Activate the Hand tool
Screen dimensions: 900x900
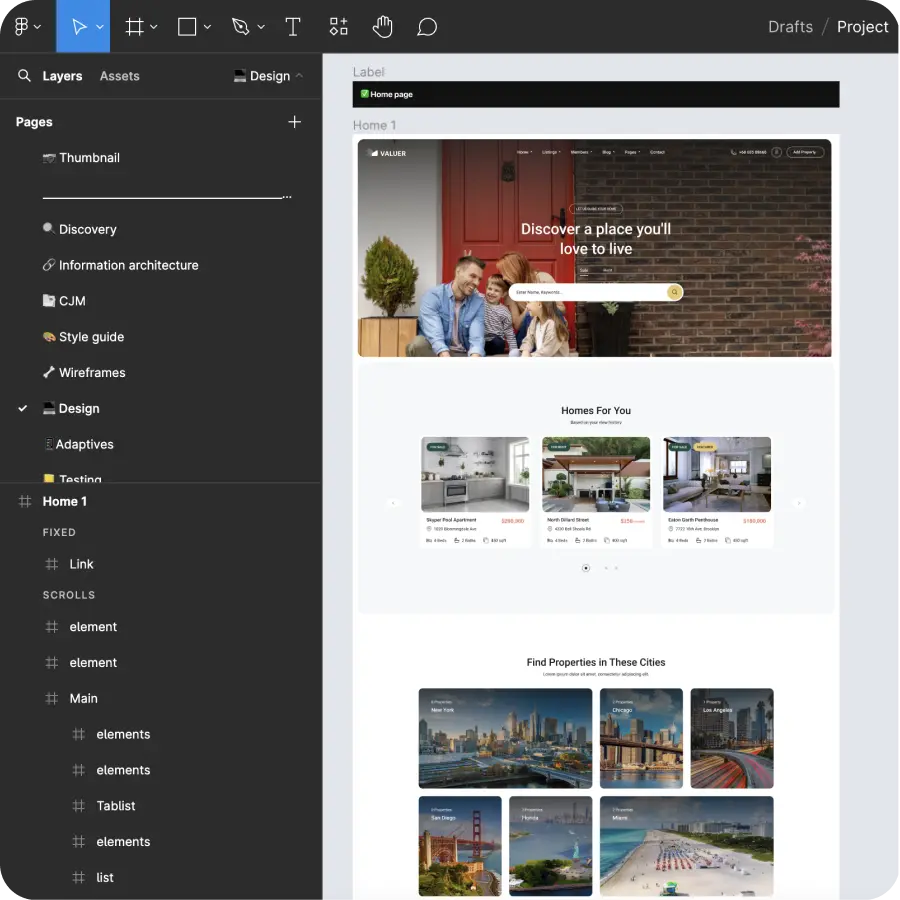(x=383, y=26)
